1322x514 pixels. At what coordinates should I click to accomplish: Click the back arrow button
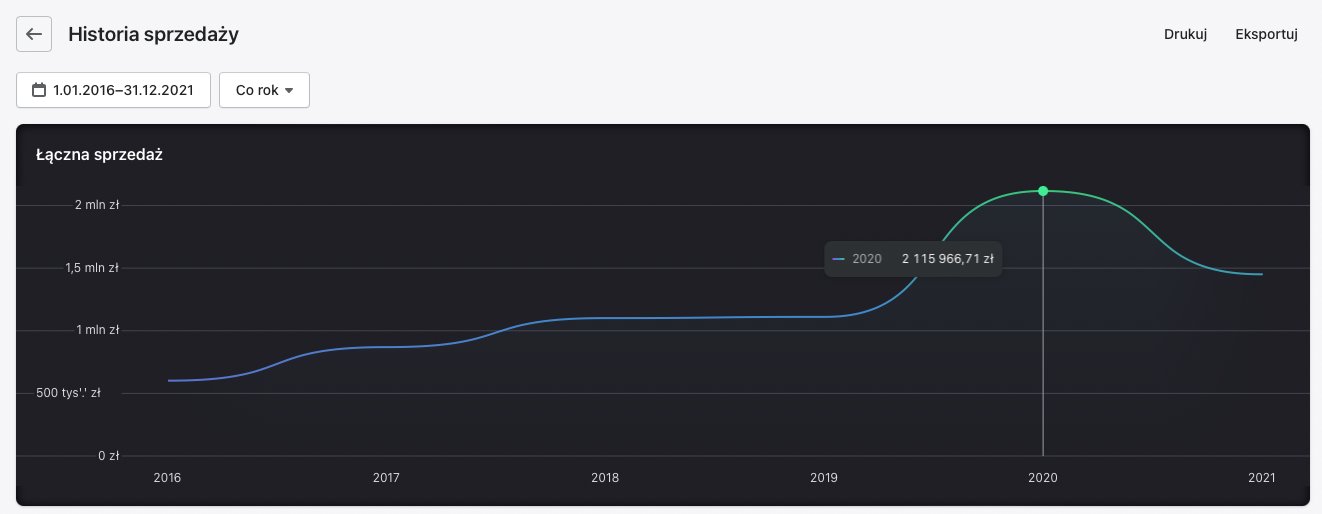(34, 34)
